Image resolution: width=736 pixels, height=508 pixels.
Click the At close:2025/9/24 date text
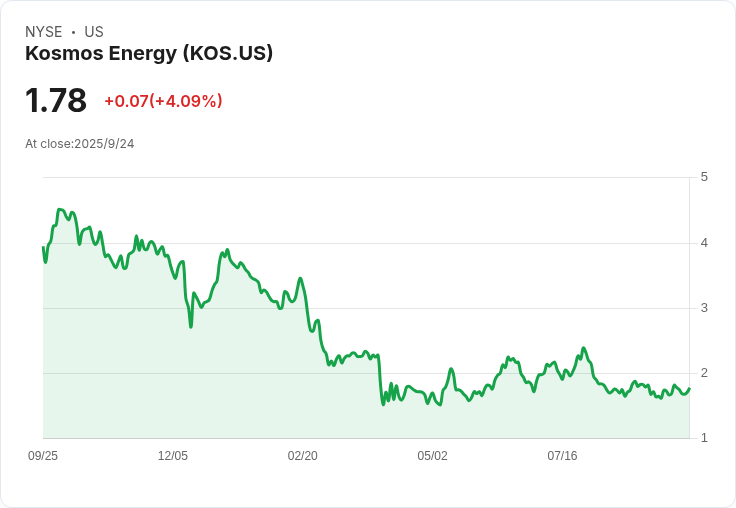click(80, 144)
